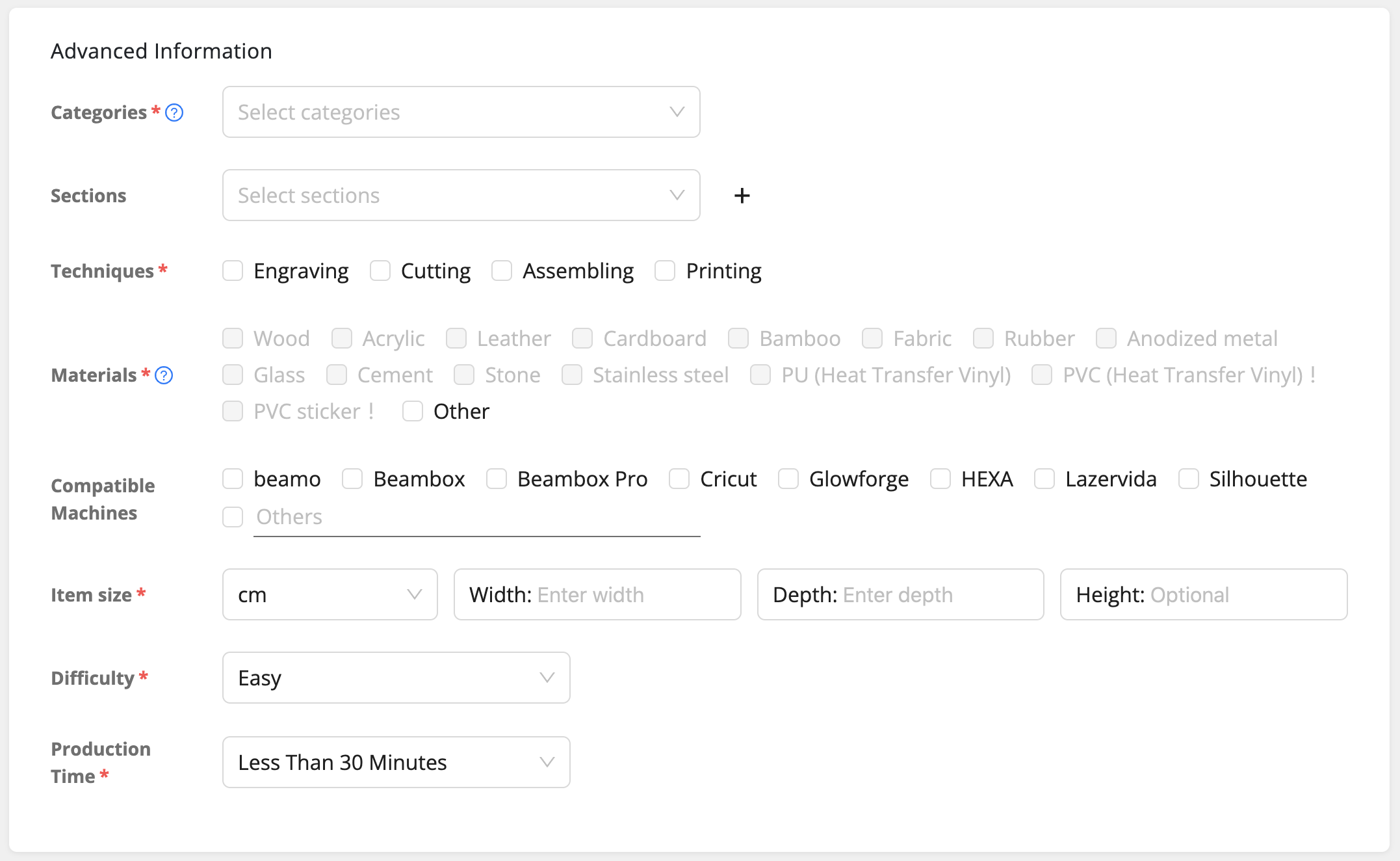Click the Categories dropdown chevron arrow
1400x861 pixels.
677,112
